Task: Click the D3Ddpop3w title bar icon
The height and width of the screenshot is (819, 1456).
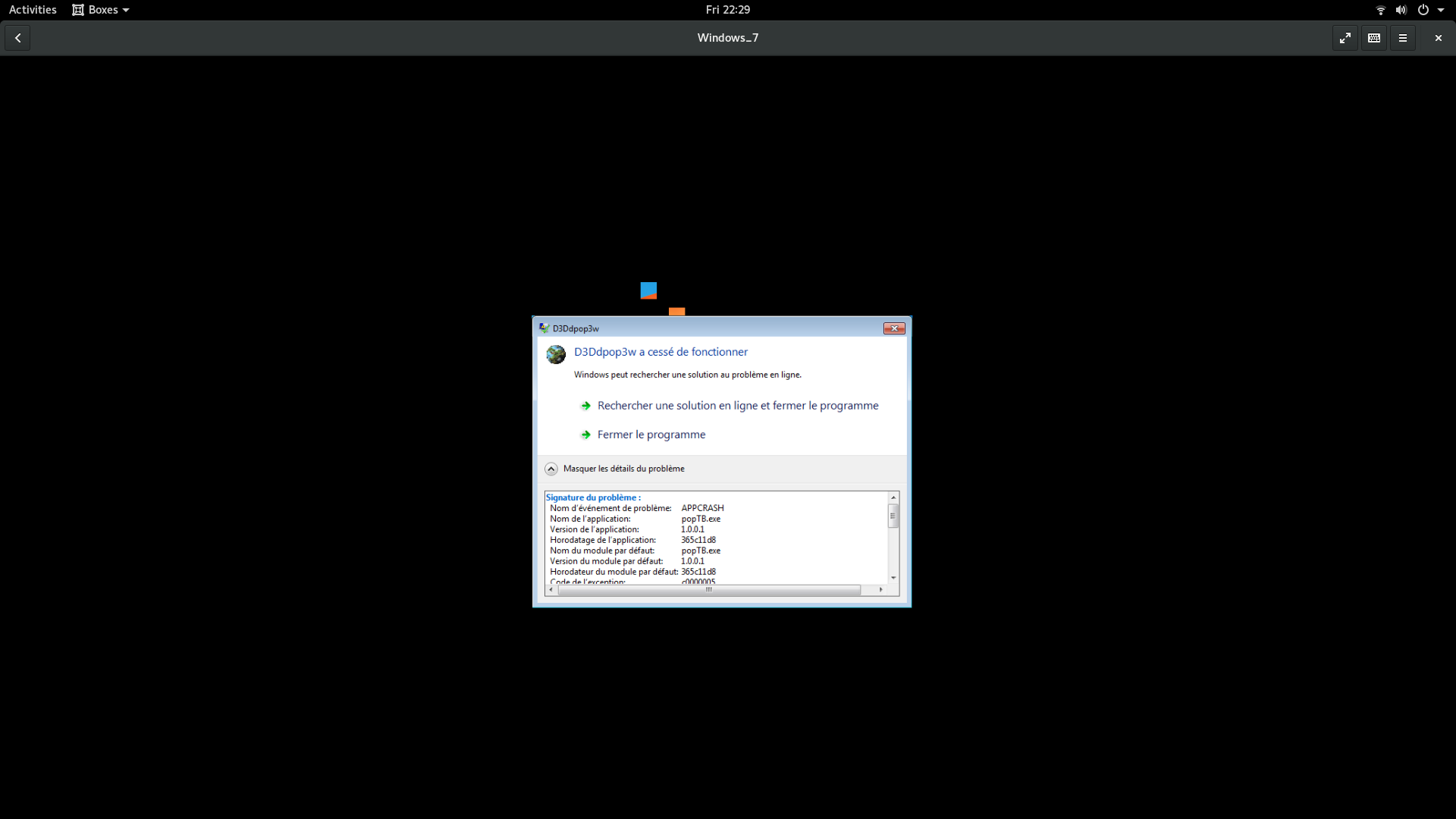Action: [544, 328]
